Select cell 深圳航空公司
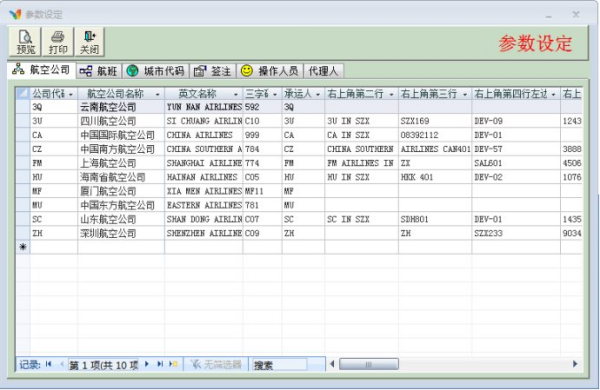Image resolution: width=600 pixels, height=390 pixels. pos(121,233)
